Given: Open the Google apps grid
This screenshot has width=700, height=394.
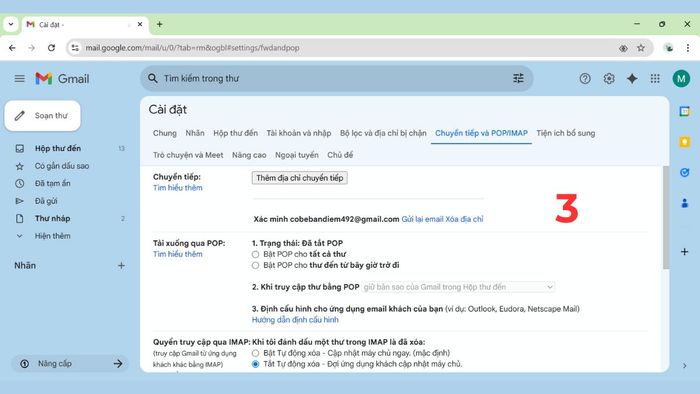Looking at the screenshot, I should pyautogui.click(x=655, y=79).
